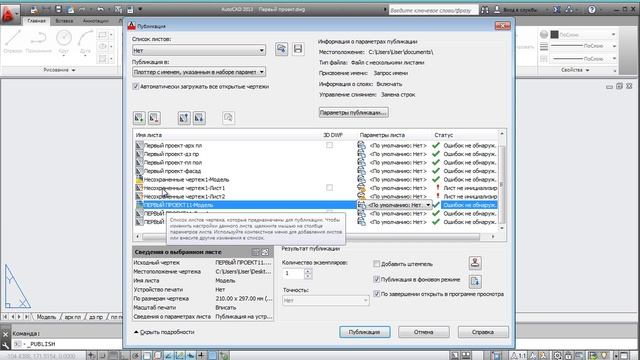
Task: Click the category view icon in sheet details header
Action: click(256, 252)
